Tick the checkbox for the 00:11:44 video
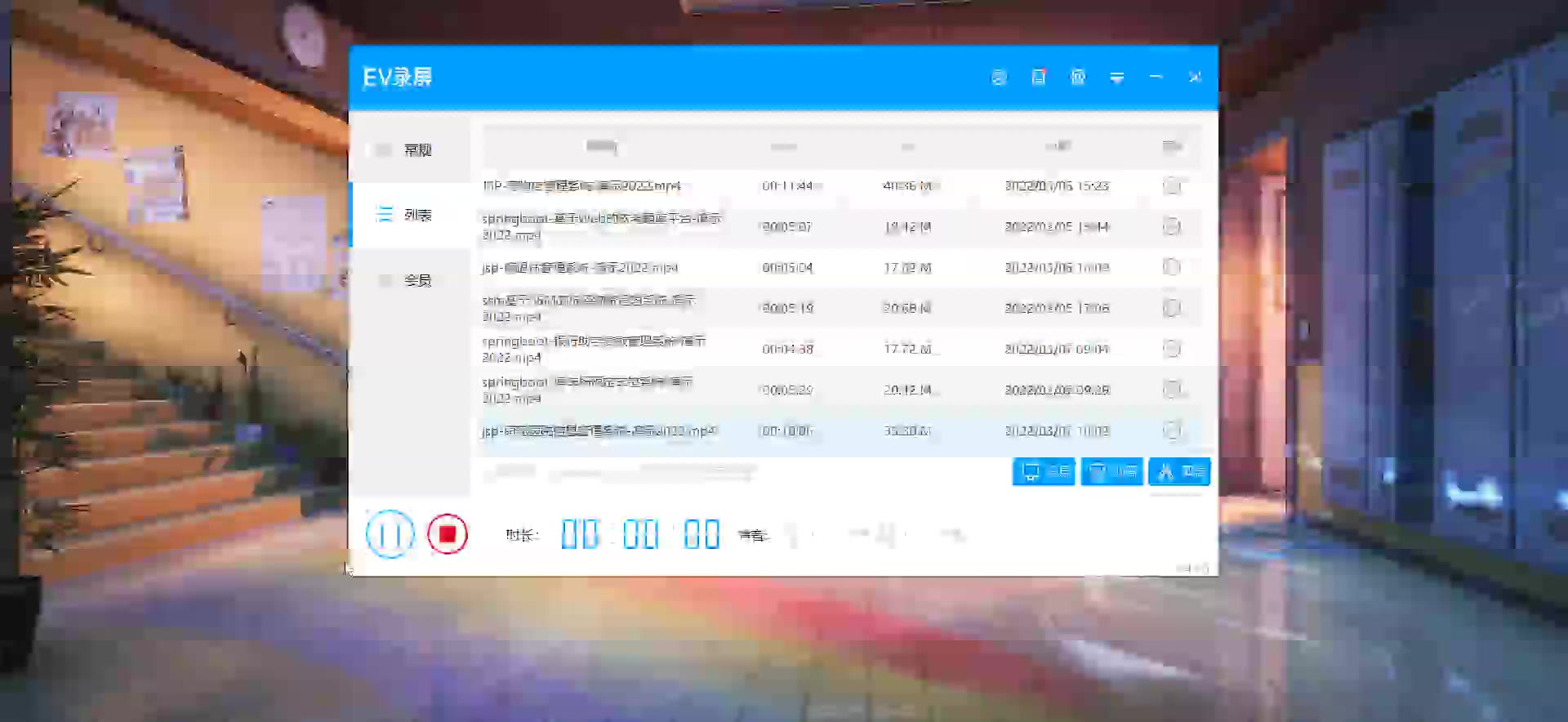 [x=1171, y=186]
